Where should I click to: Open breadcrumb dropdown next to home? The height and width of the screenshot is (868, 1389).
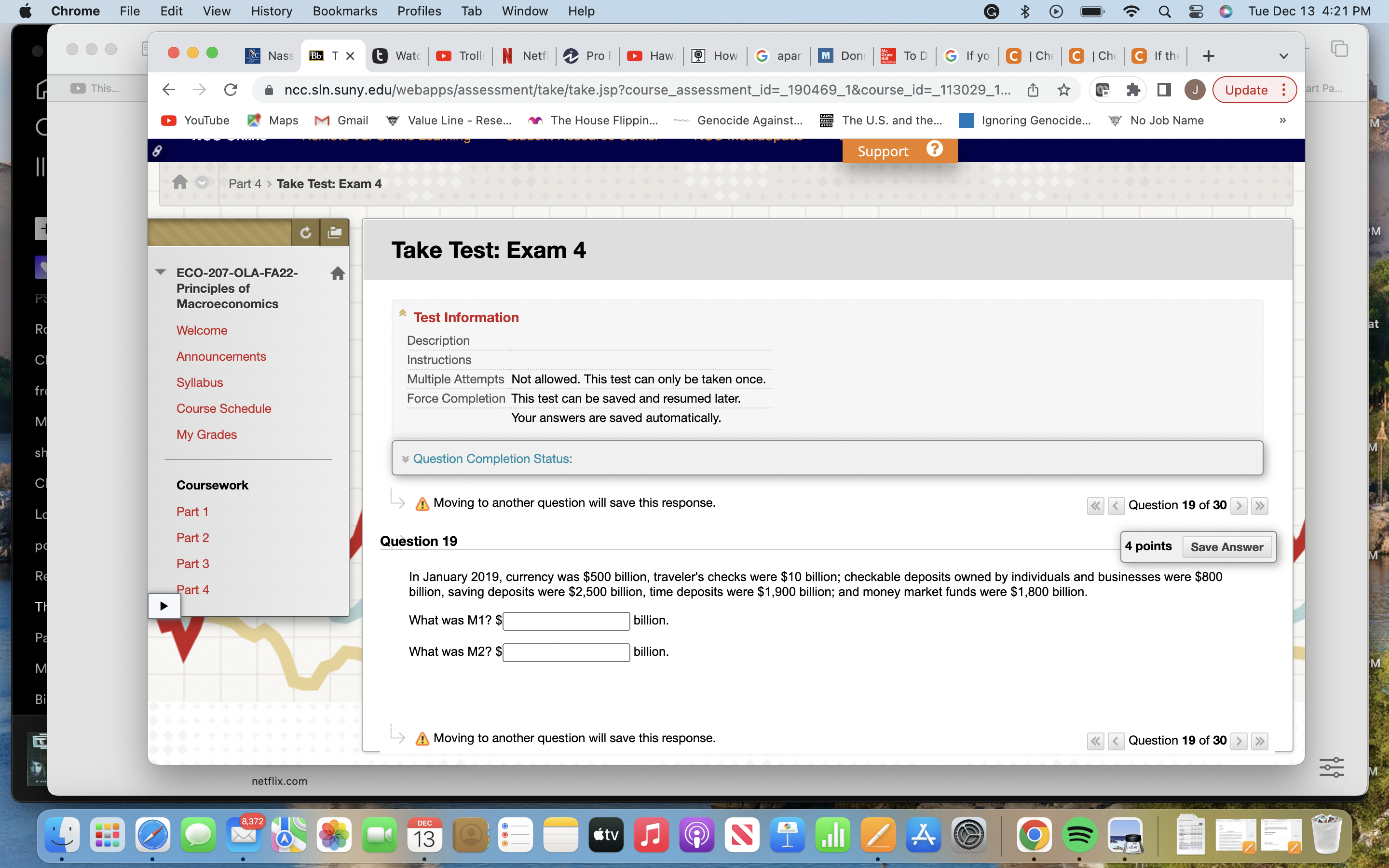click(202, 183)
